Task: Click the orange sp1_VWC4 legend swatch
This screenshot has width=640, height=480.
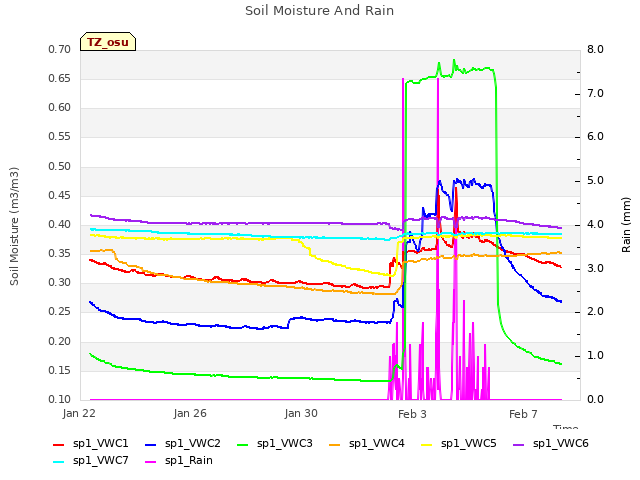Action: click(335, 445)
